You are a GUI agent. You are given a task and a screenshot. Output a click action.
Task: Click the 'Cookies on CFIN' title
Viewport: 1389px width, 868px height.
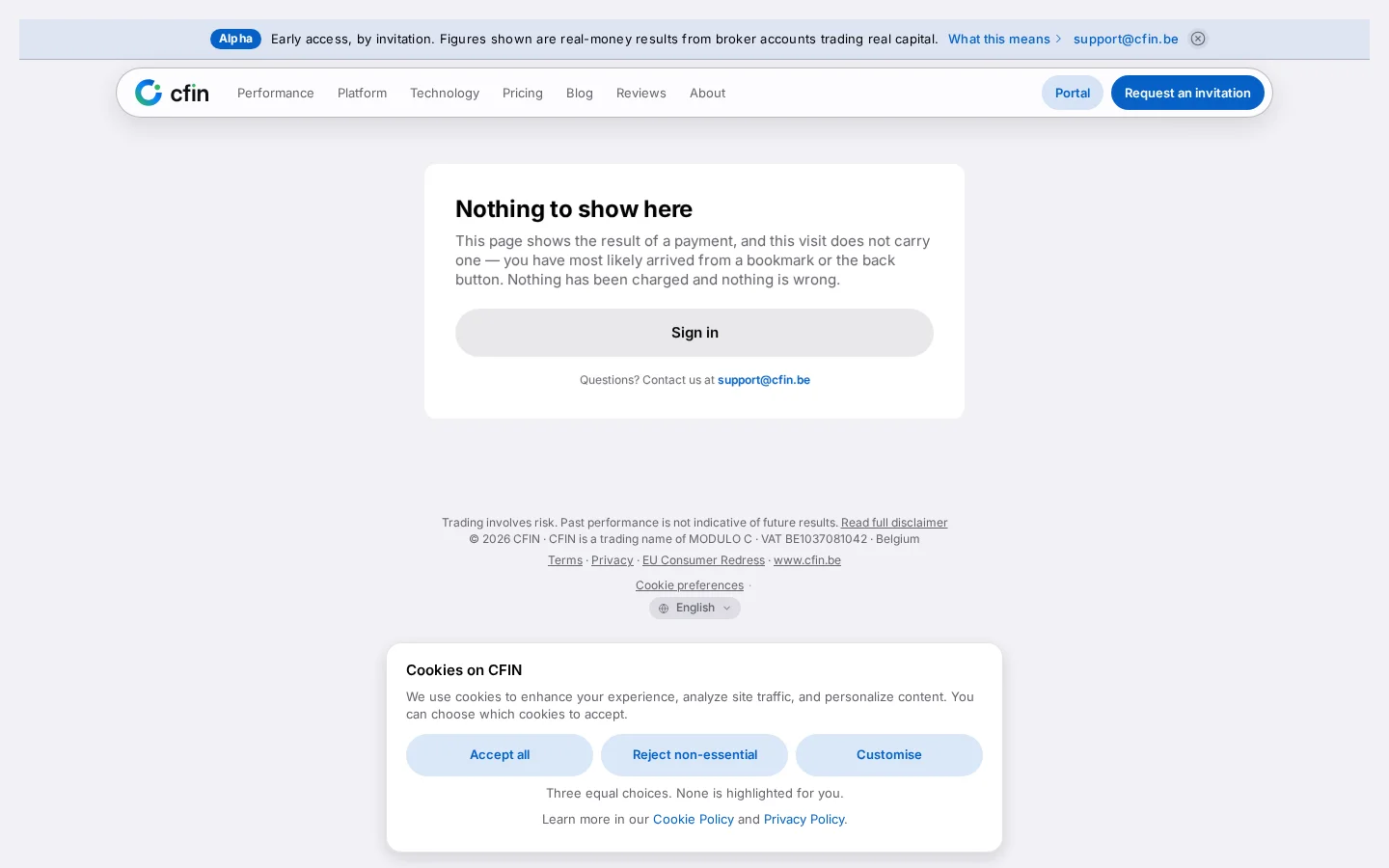coord(464,670)
